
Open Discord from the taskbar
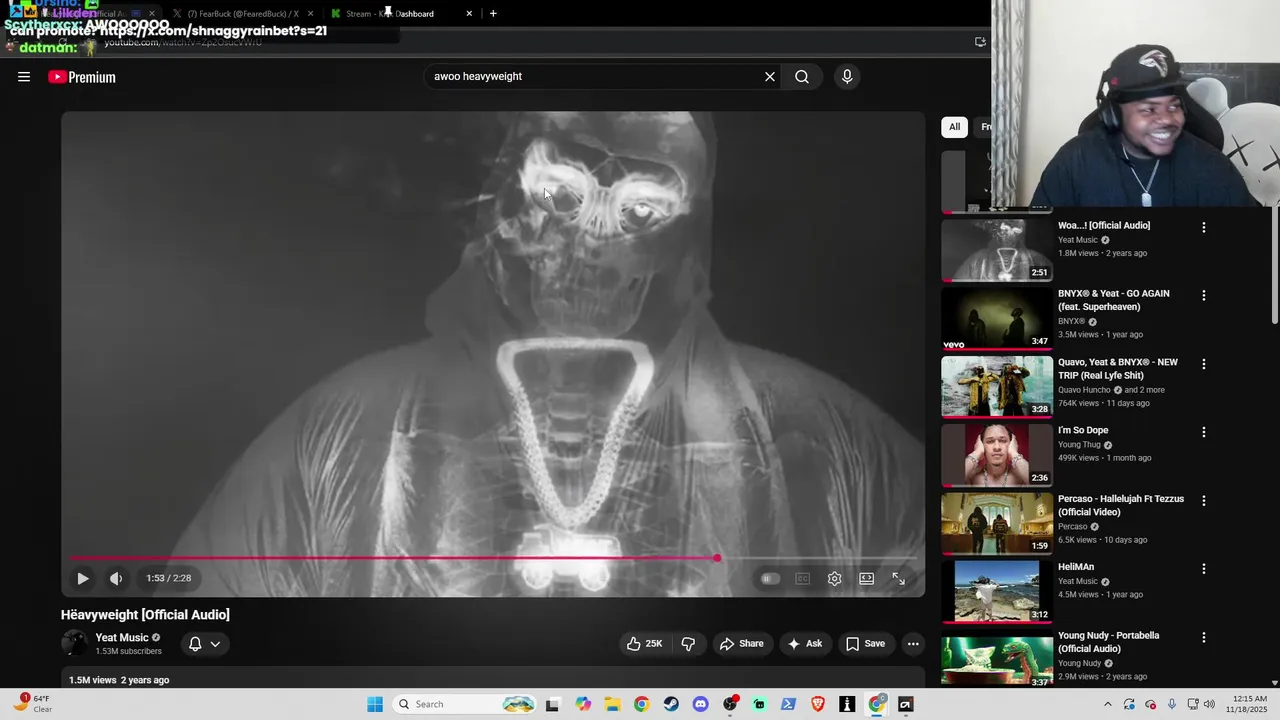tap(700, 704)
